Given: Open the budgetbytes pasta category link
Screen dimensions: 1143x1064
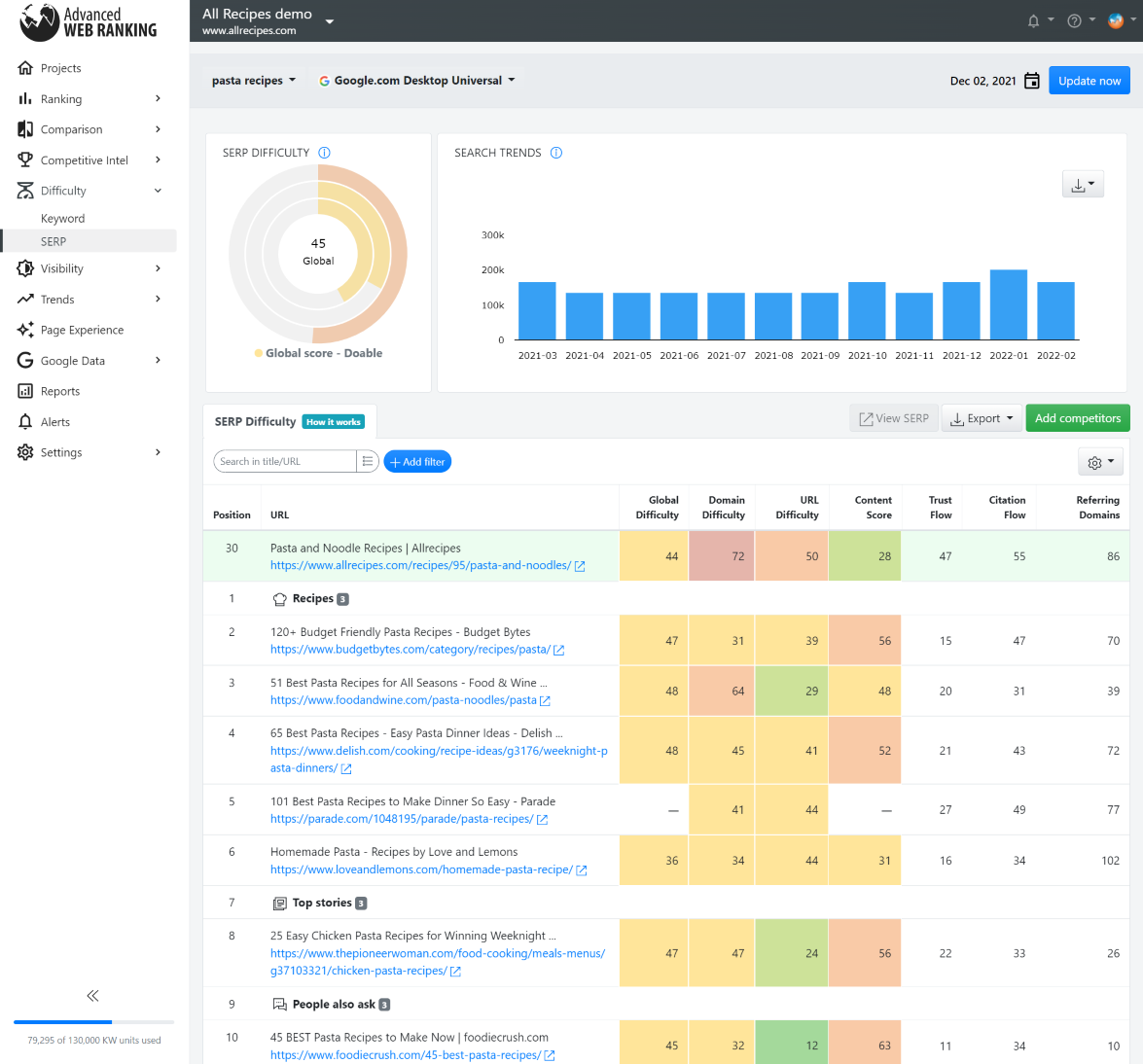Looking at the screenshot, I should 411,650.
